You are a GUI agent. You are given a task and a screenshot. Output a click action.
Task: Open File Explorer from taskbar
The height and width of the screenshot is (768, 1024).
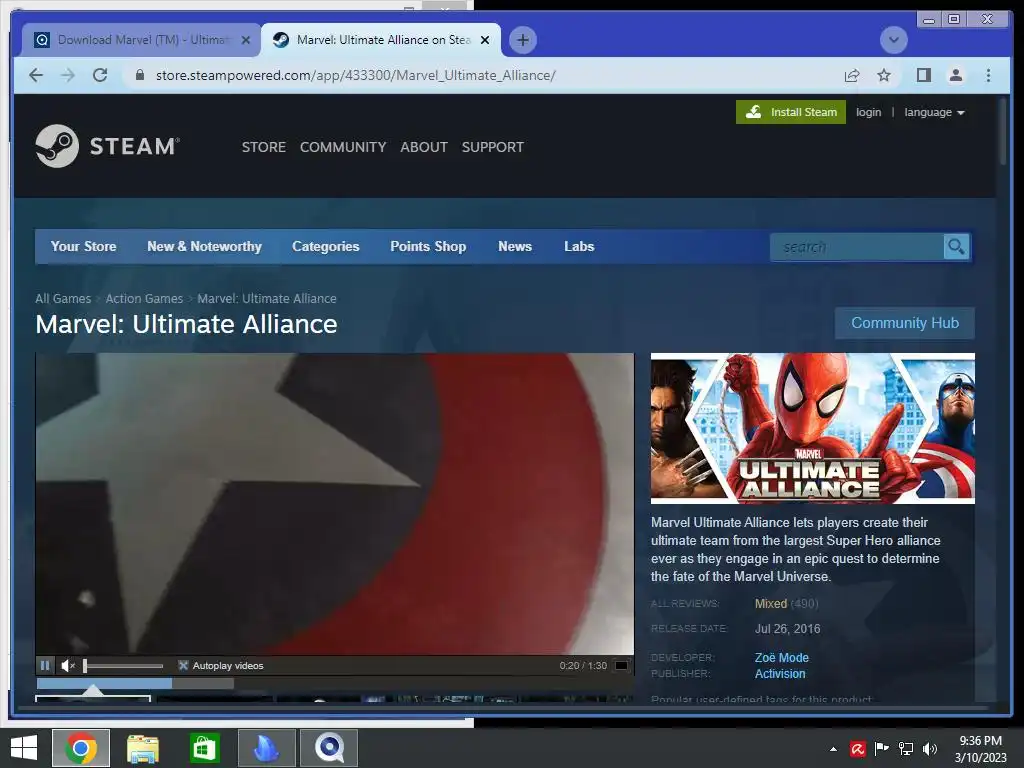(x=142, y=748)
